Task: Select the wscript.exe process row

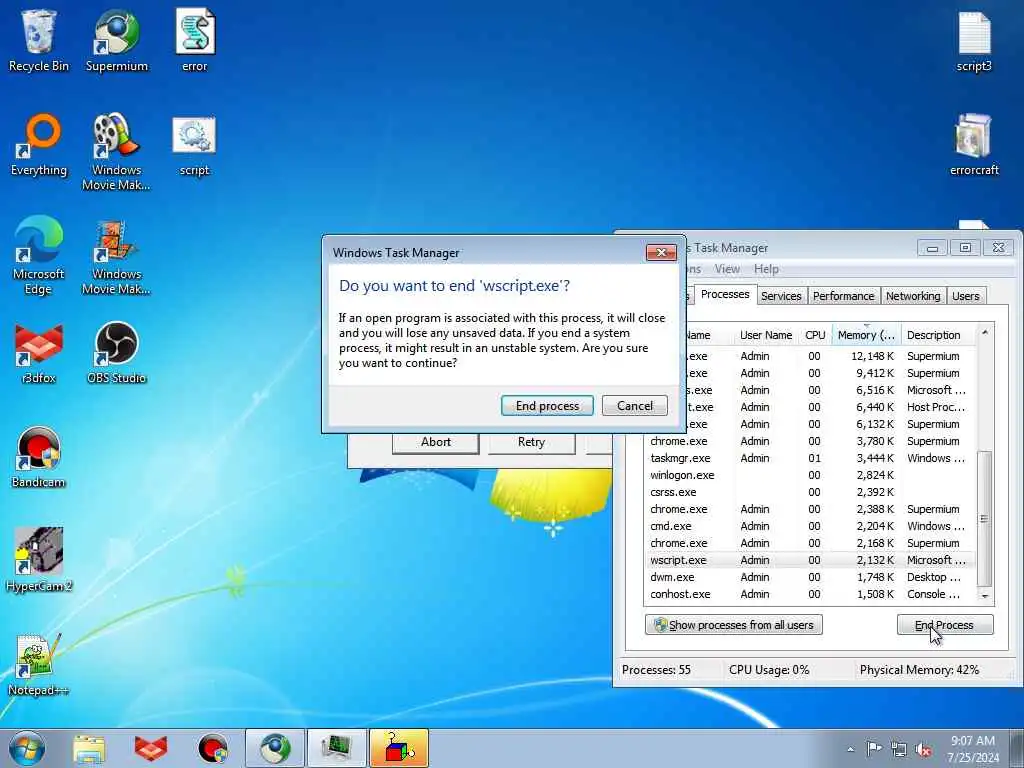Action: point(810,560)
